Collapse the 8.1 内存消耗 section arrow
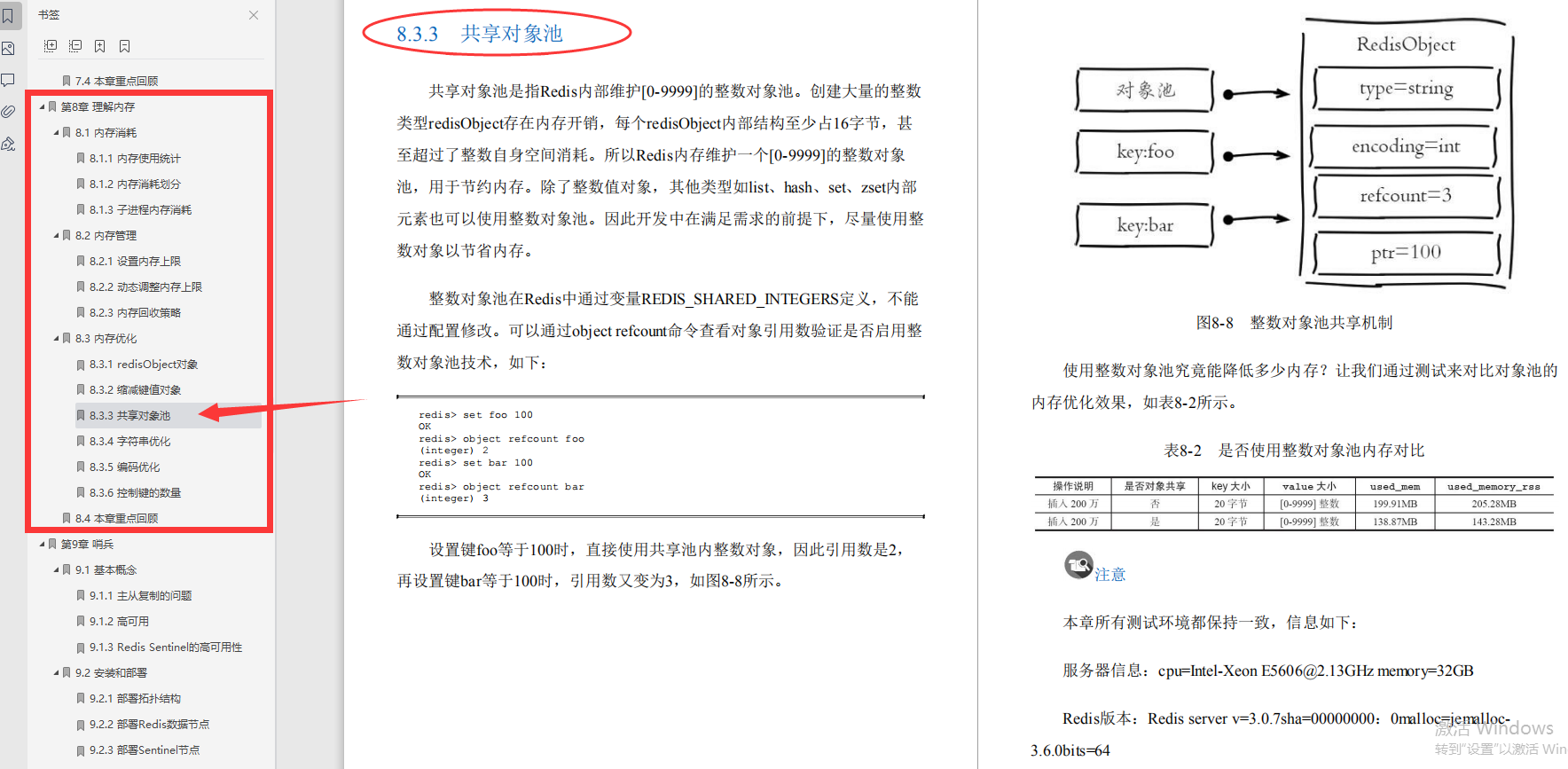Viewport: 1568px width, 769px height. pyautogui.click(x=56, y=132)
